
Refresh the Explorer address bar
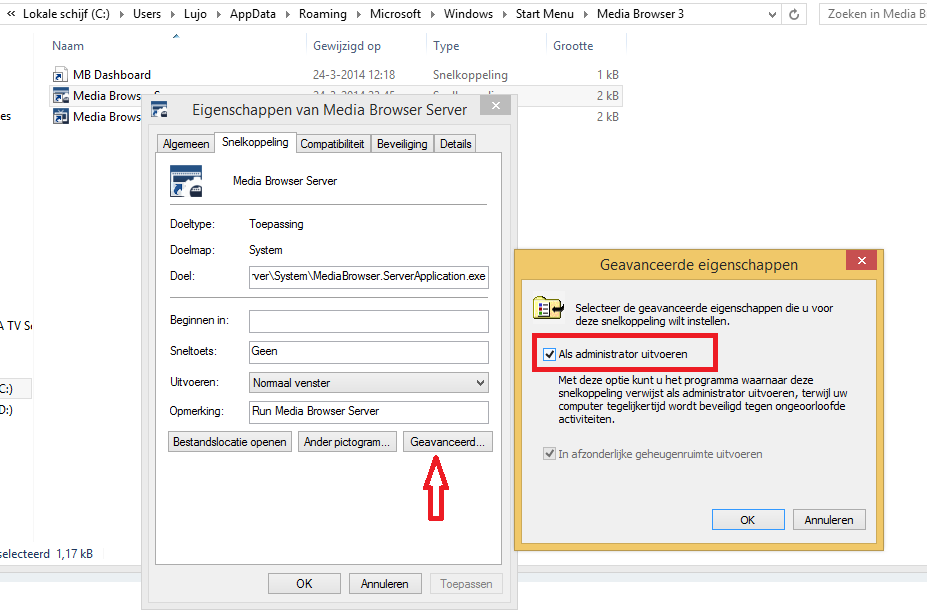[x=794, y=14]
